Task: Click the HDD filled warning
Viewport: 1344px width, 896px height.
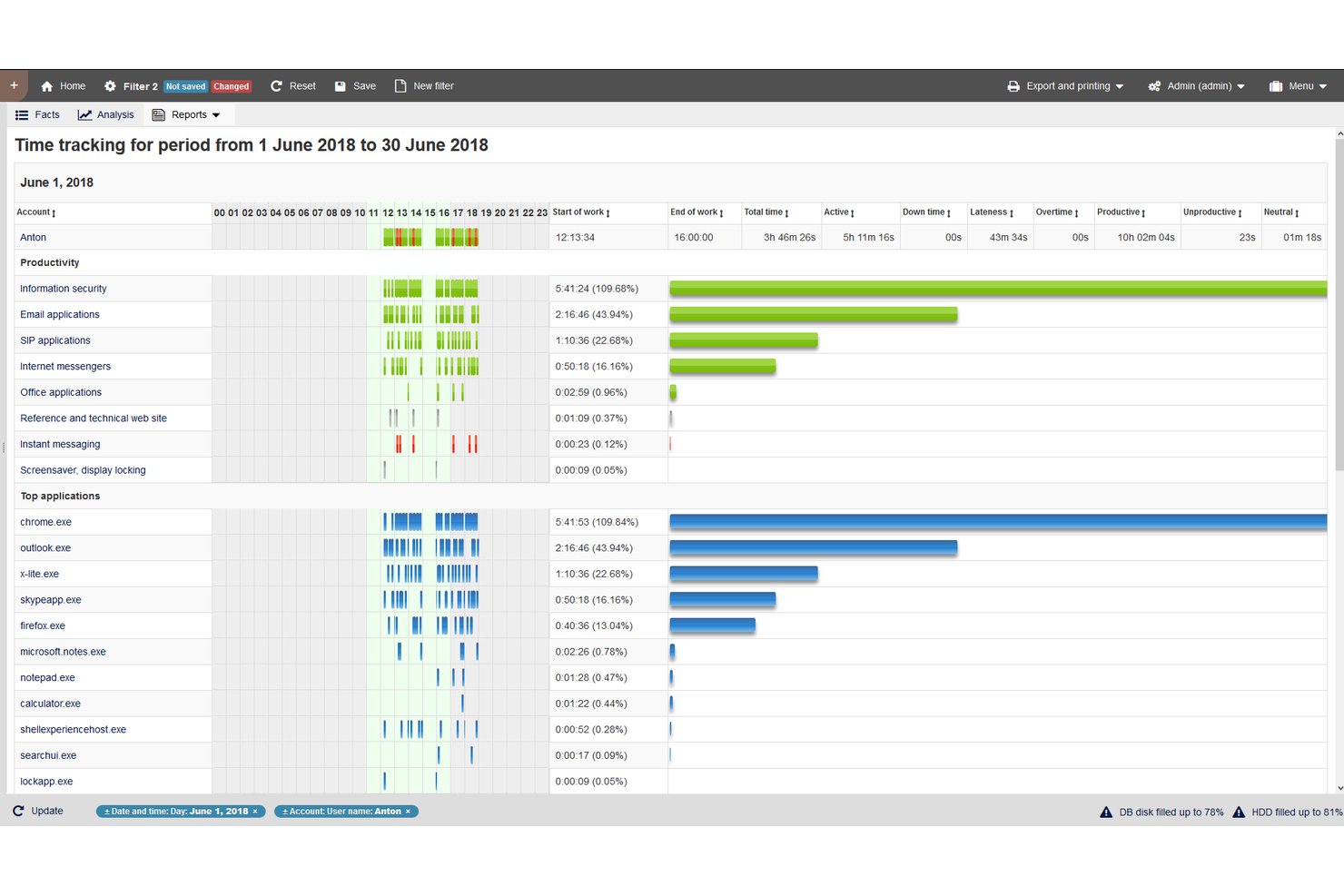Action: click(1288, 812)
